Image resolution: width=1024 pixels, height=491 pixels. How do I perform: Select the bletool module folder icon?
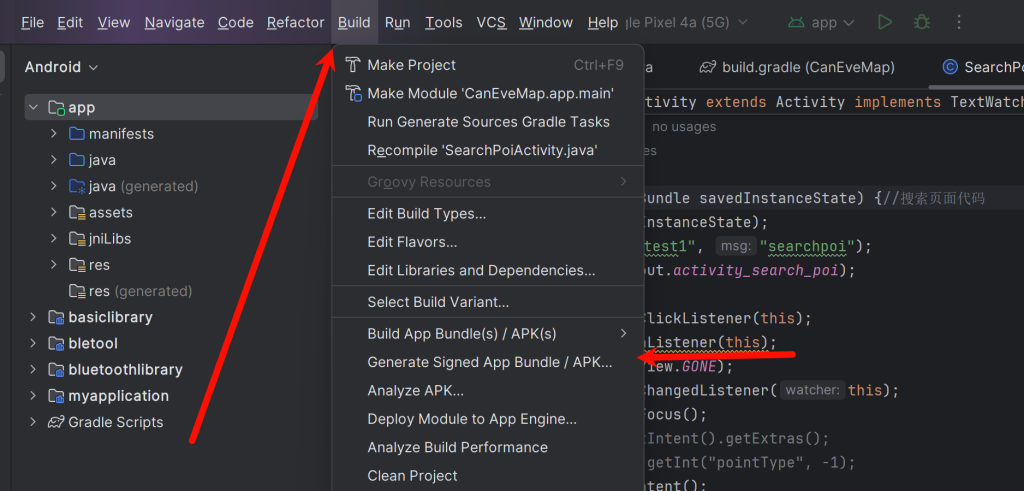(56, 343)
